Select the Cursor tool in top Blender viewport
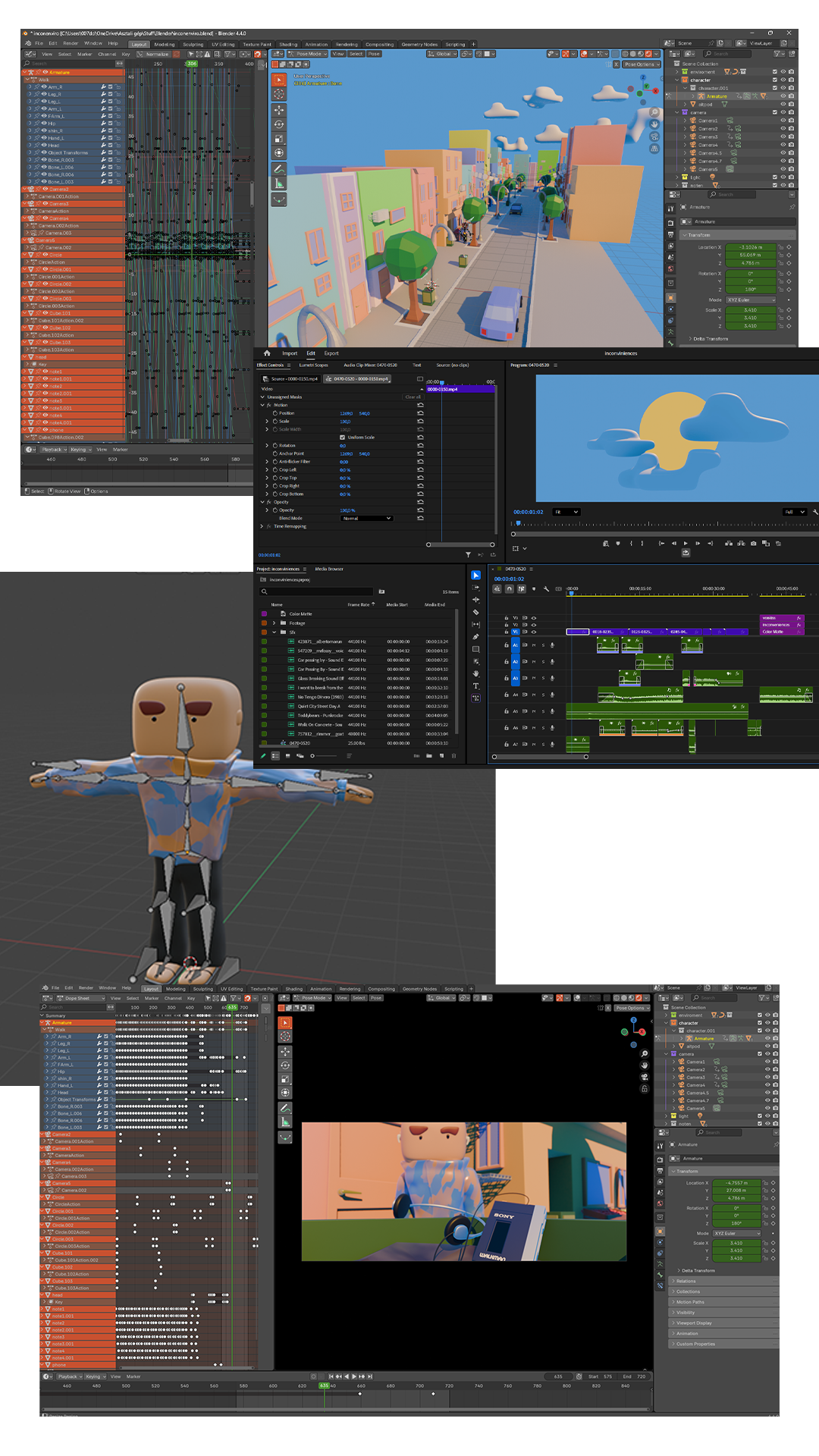Image resolution: width=819 pixels, height=1456 pixels. coord(279,94)
